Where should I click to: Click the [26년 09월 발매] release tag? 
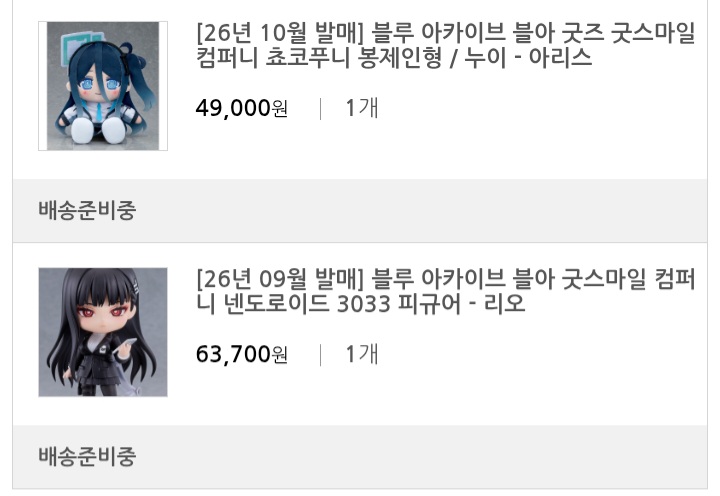click(280, 279)
